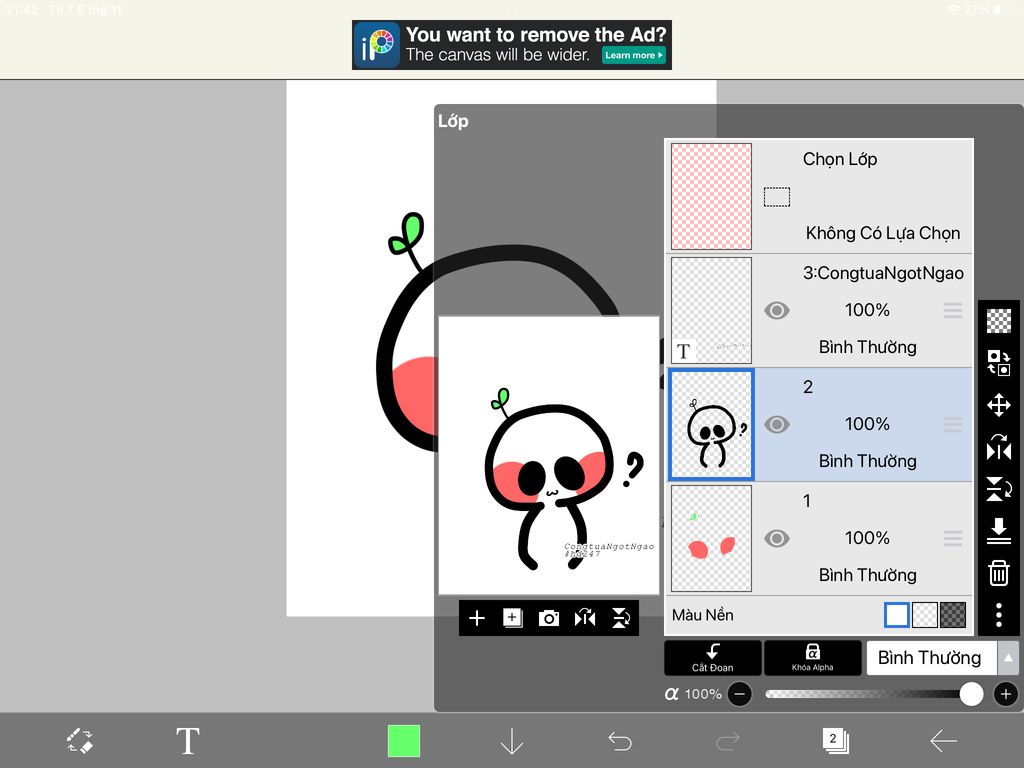Select layer 2 character thumbnail
The width and height of the screenshot is (1024, 768).
click(x=711, y=424)
